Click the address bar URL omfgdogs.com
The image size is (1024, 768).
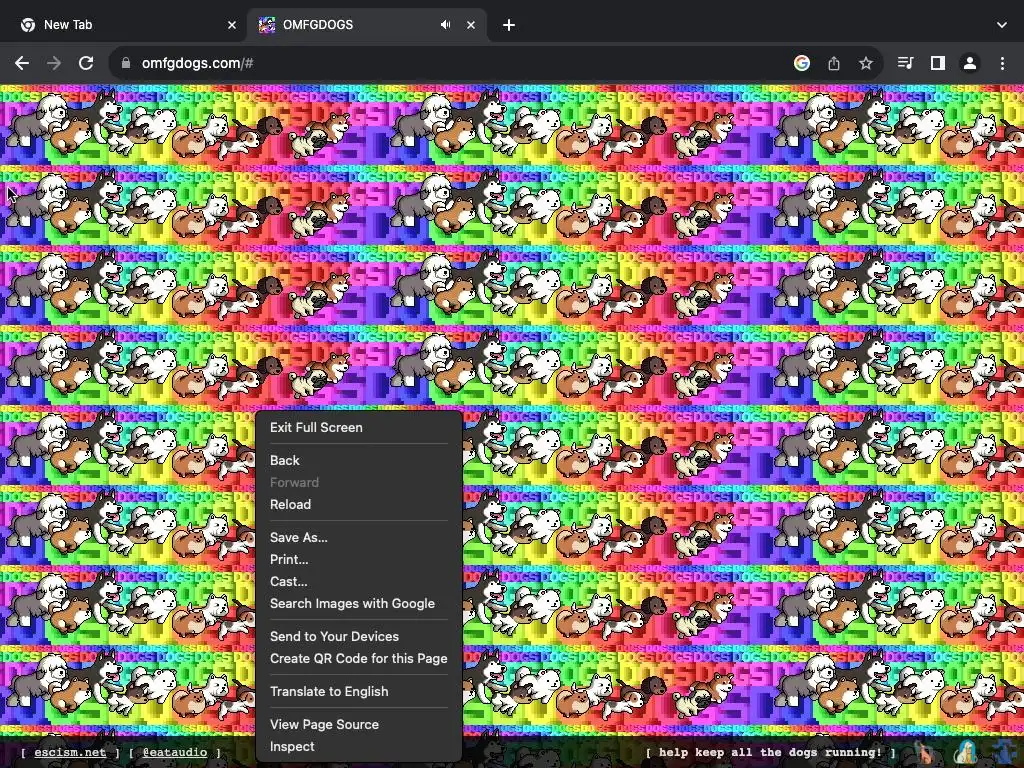(x=197, y=63)
